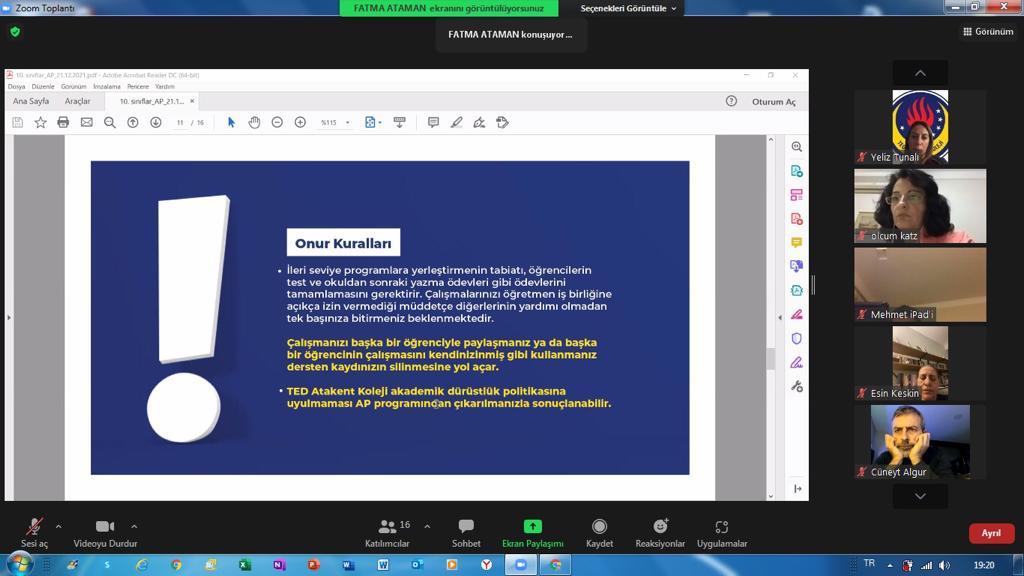Click the current page number field
Viewport: 1024px width, 576px height.
tap(180, 123)
